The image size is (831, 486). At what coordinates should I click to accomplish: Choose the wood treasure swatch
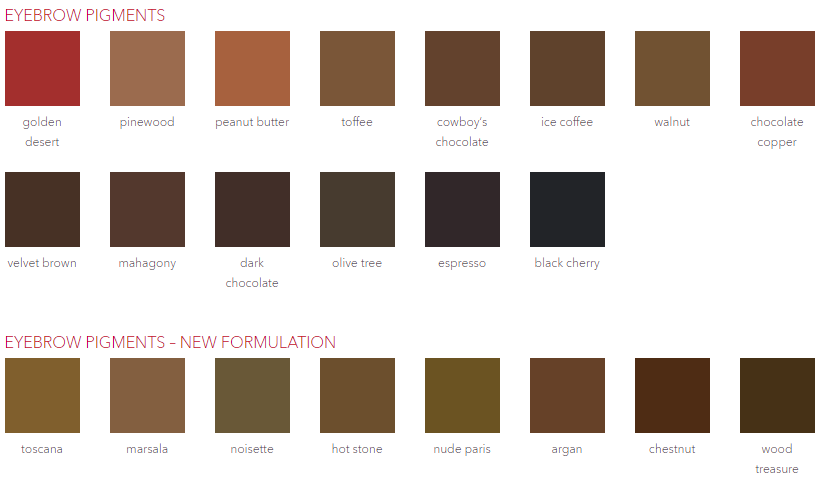coord(777,395)
